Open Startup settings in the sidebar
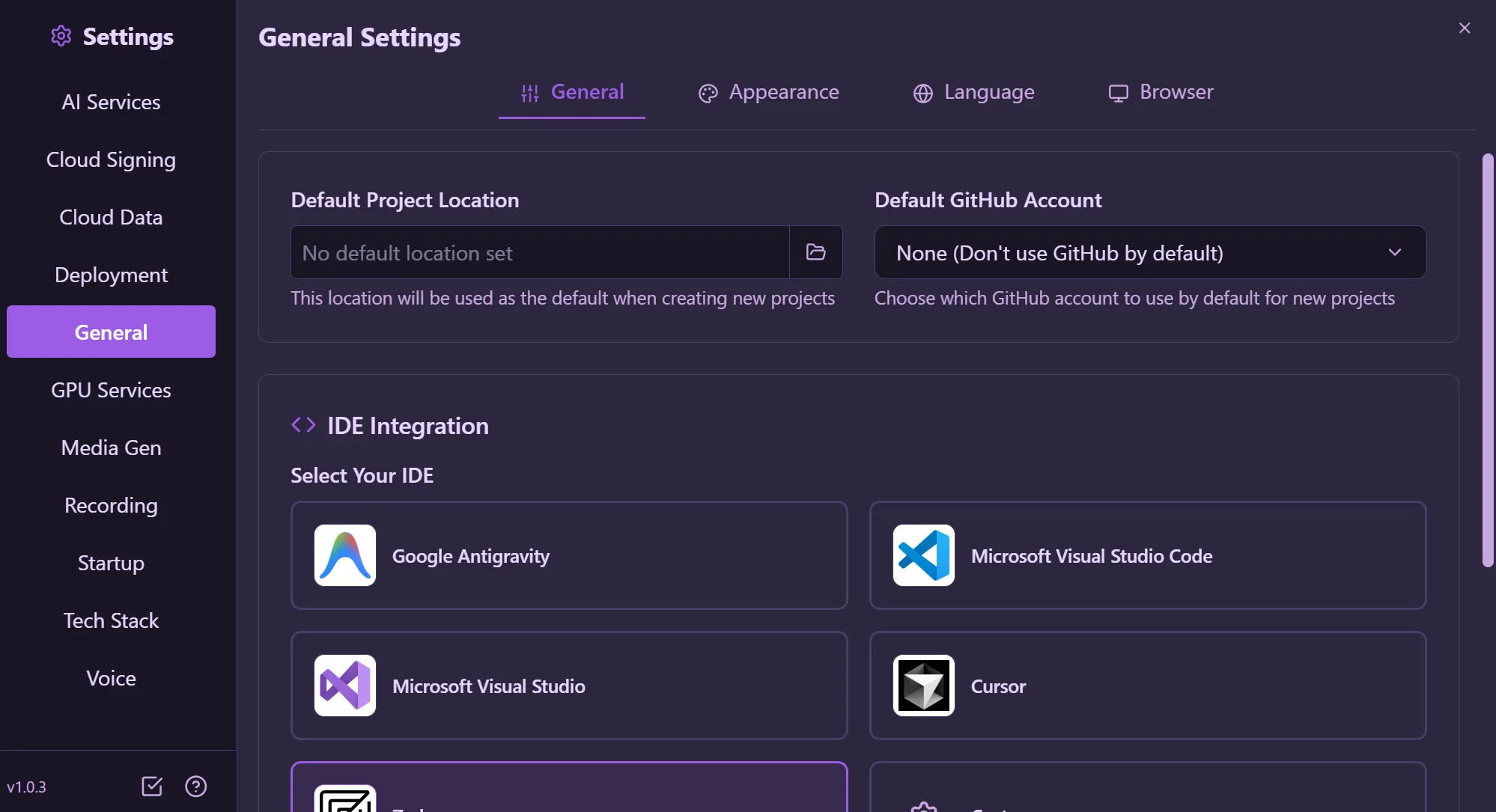Screen dimensions: 1496x812 pyautogui.click(x=111, y=563)
